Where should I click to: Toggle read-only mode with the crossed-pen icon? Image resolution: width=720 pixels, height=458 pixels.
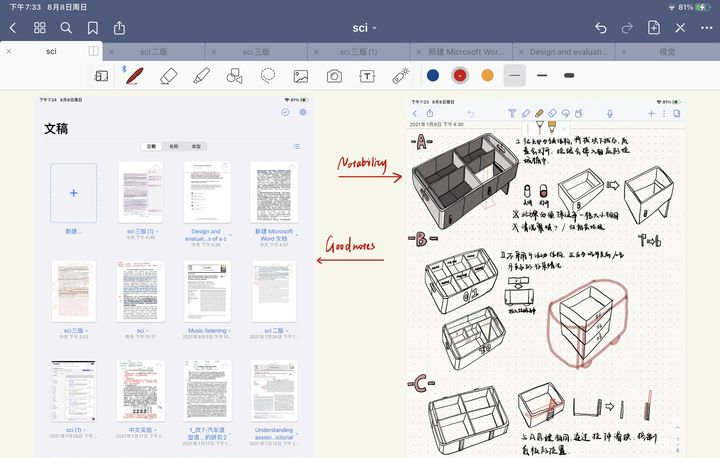(680, 28)
